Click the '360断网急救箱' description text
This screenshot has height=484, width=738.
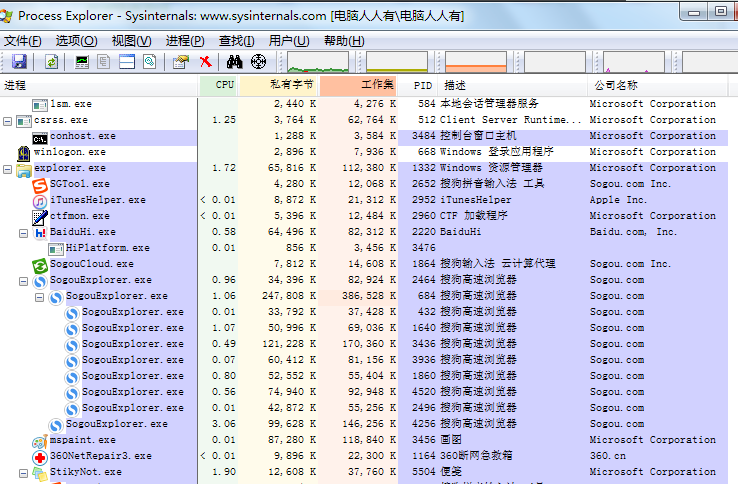[x=476, y=456]
